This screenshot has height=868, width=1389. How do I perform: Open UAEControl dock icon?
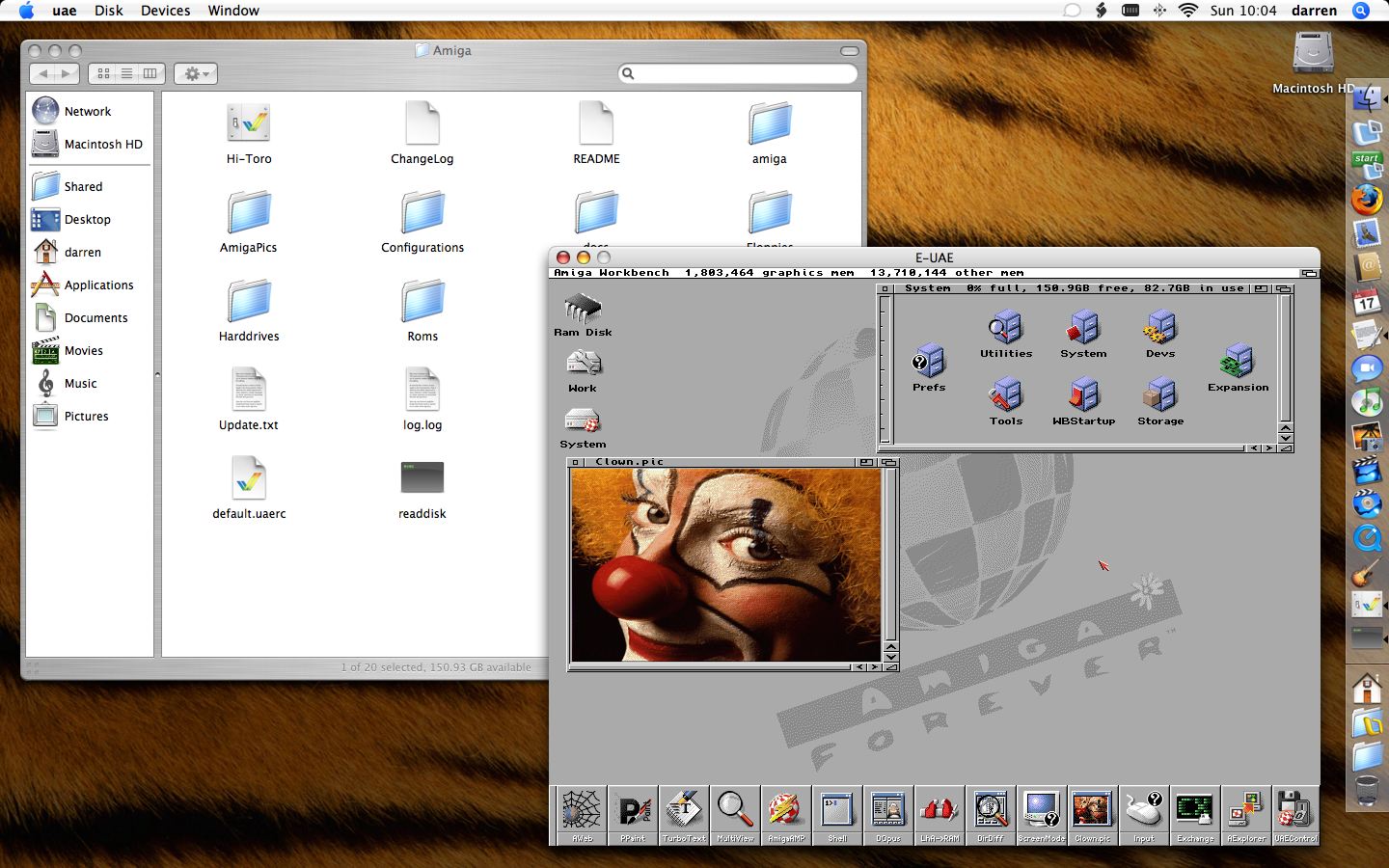point(1295,815)
